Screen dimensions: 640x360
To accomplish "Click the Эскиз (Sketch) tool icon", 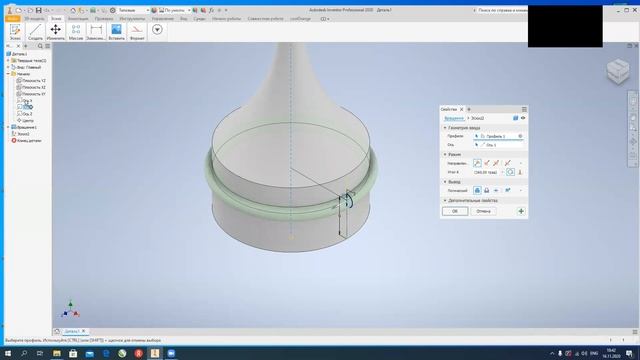I will 15,31.
